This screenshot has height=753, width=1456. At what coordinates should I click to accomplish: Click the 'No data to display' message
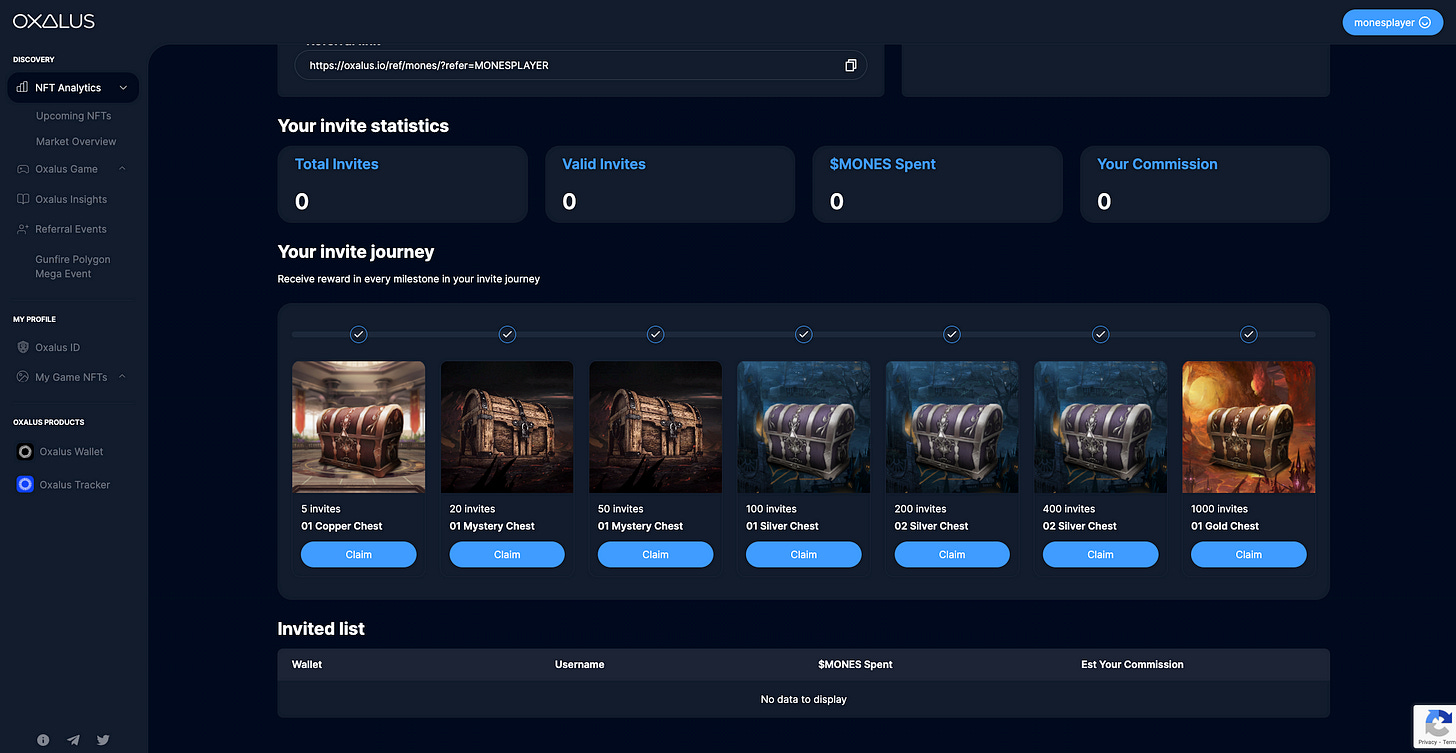pos(803,699)
